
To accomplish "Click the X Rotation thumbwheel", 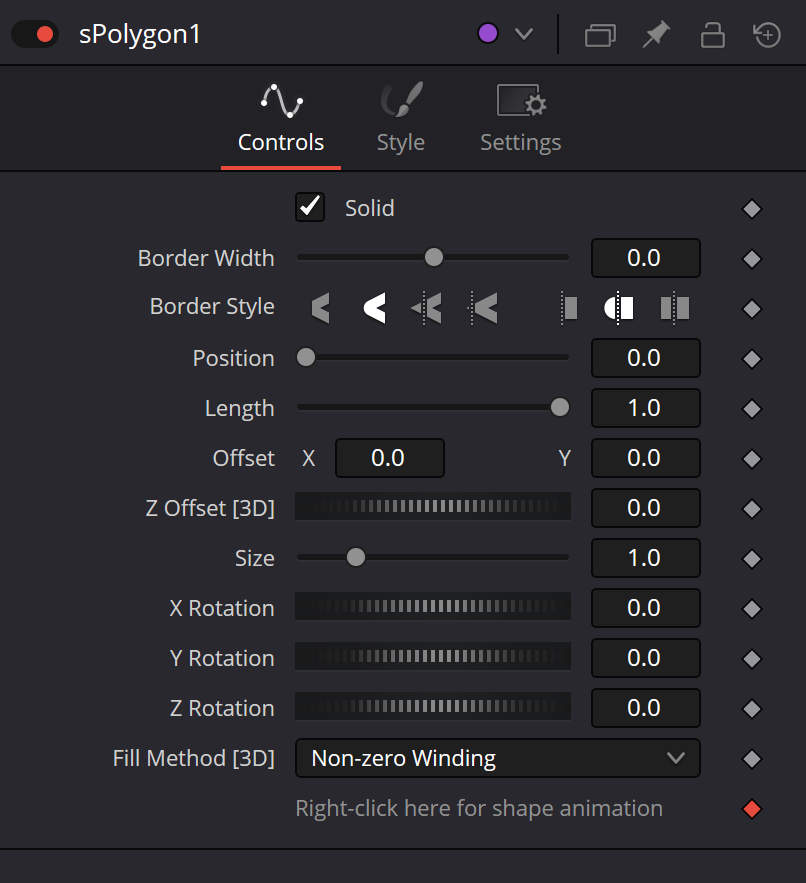I will click(433, 606).
